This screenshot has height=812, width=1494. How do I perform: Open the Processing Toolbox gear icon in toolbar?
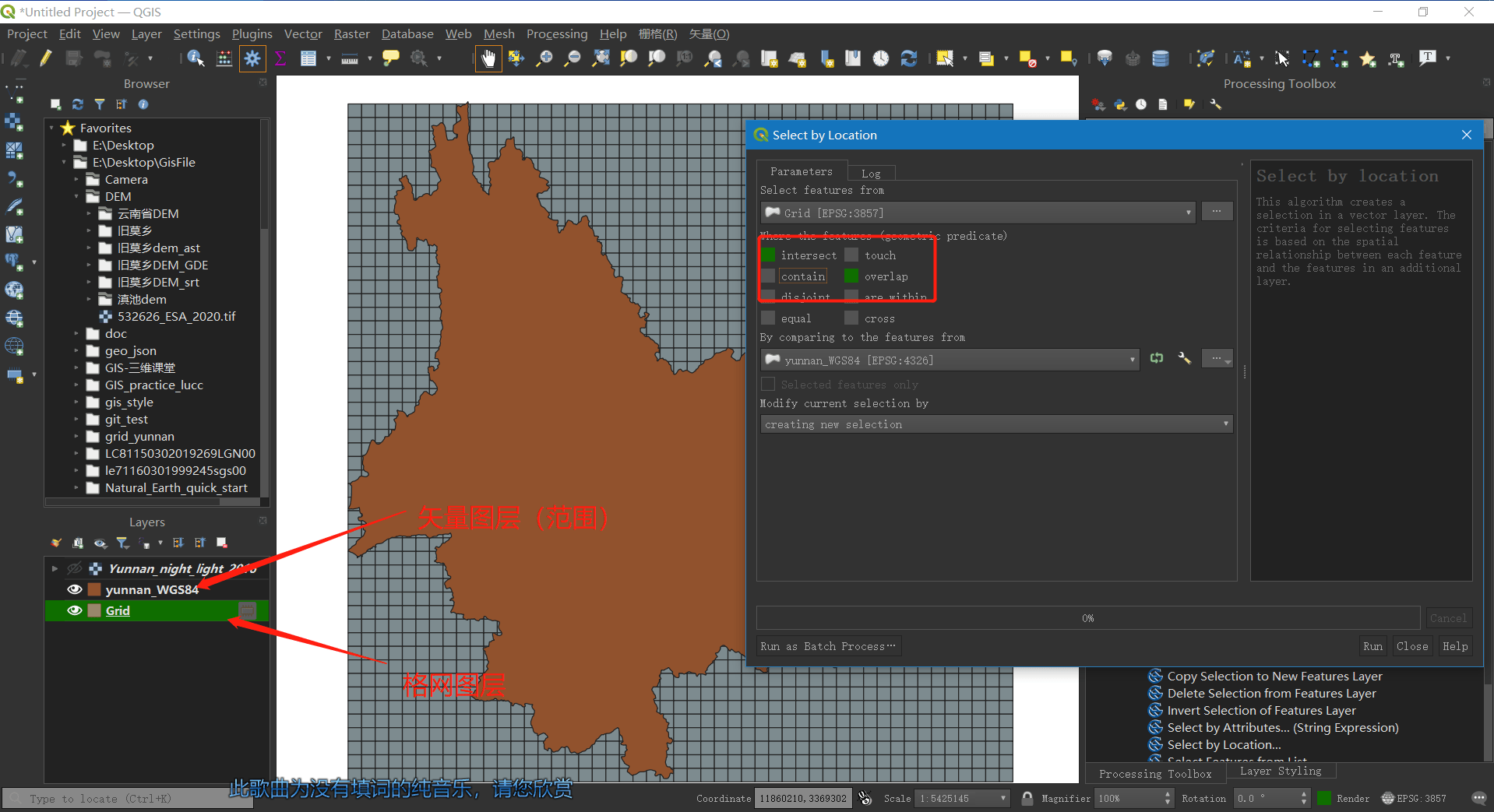[x=252, y=58]
